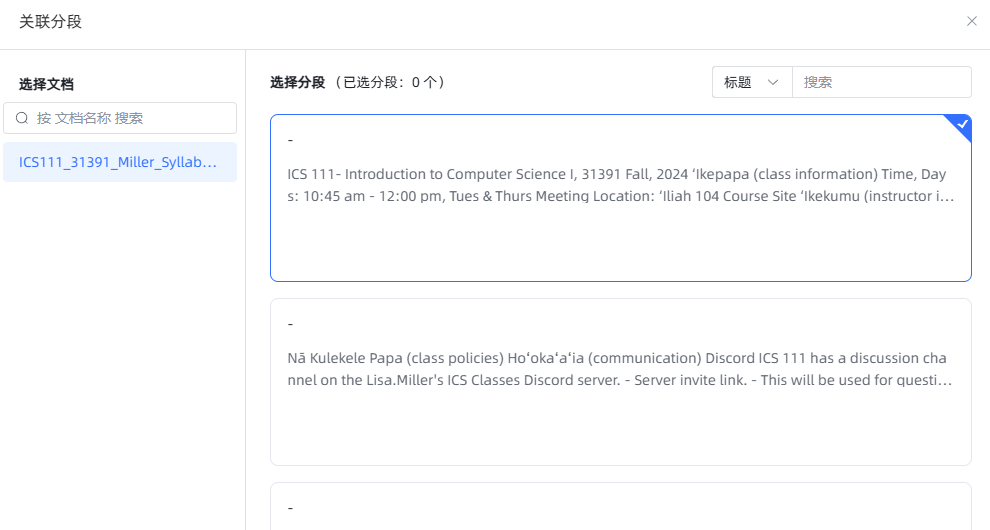Click the 关联分段 dialog title
The height and width of the screenshot is (530, 990).
(50, 21)
